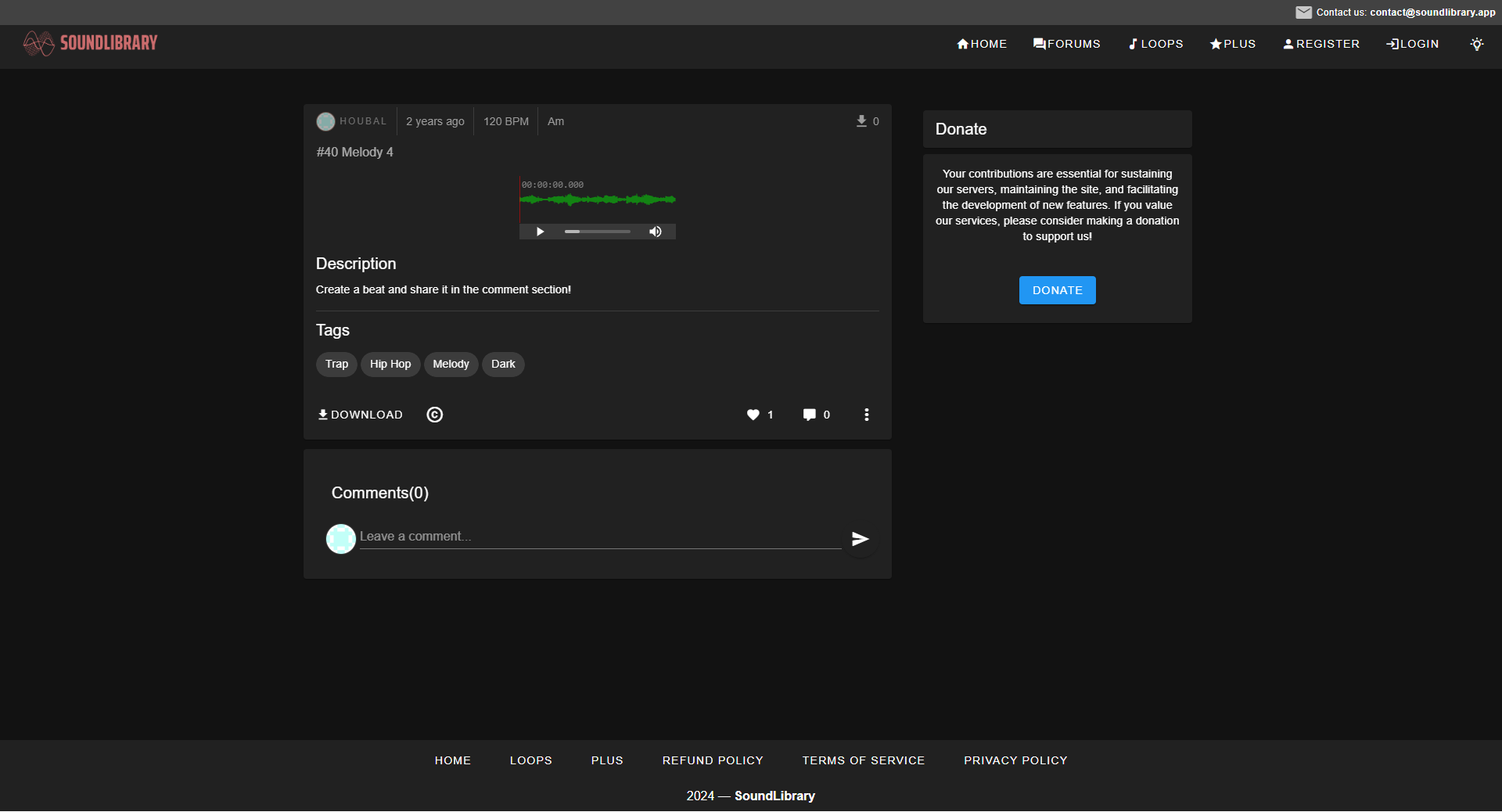Screen dimensions: 1502x812
Task: Click the '120 BPM' label
Action: [506, 121]
